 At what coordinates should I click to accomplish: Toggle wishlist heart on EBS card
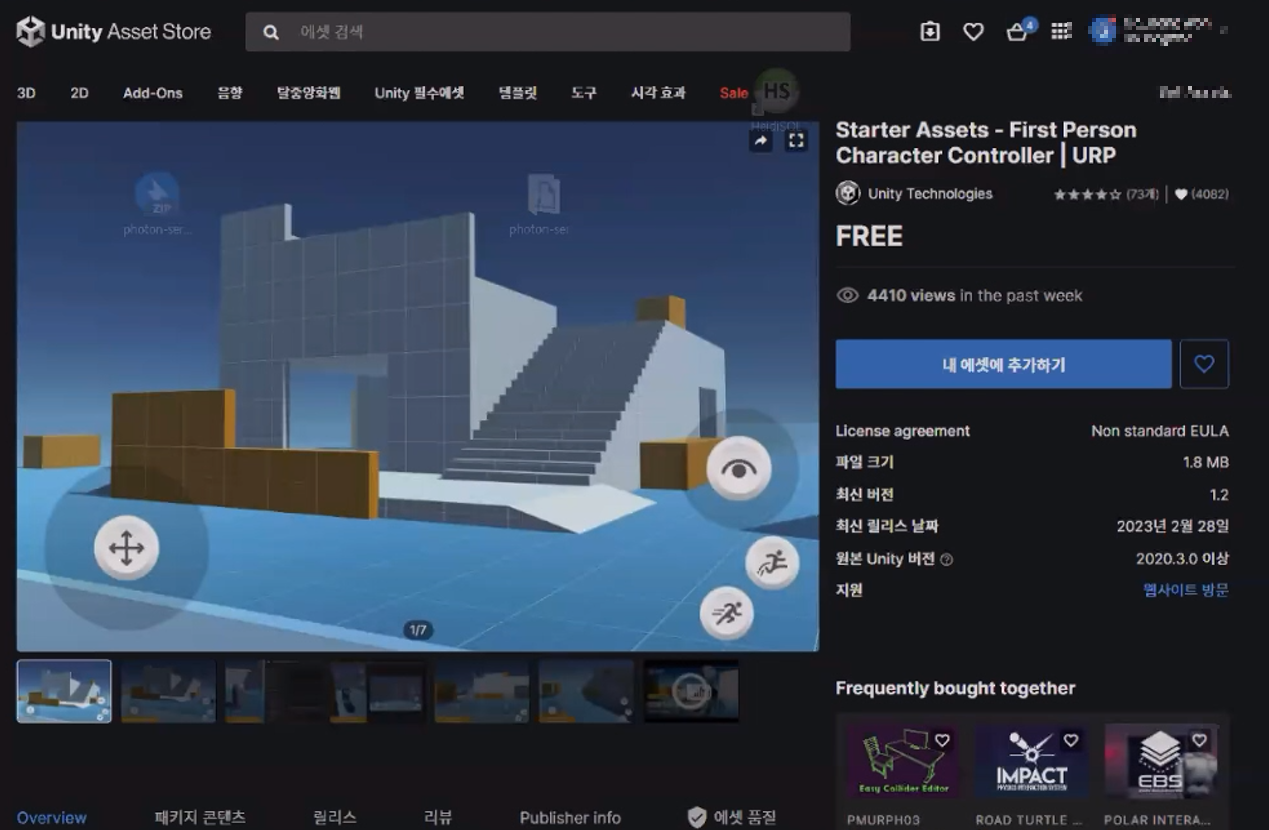coord(1199,741)
